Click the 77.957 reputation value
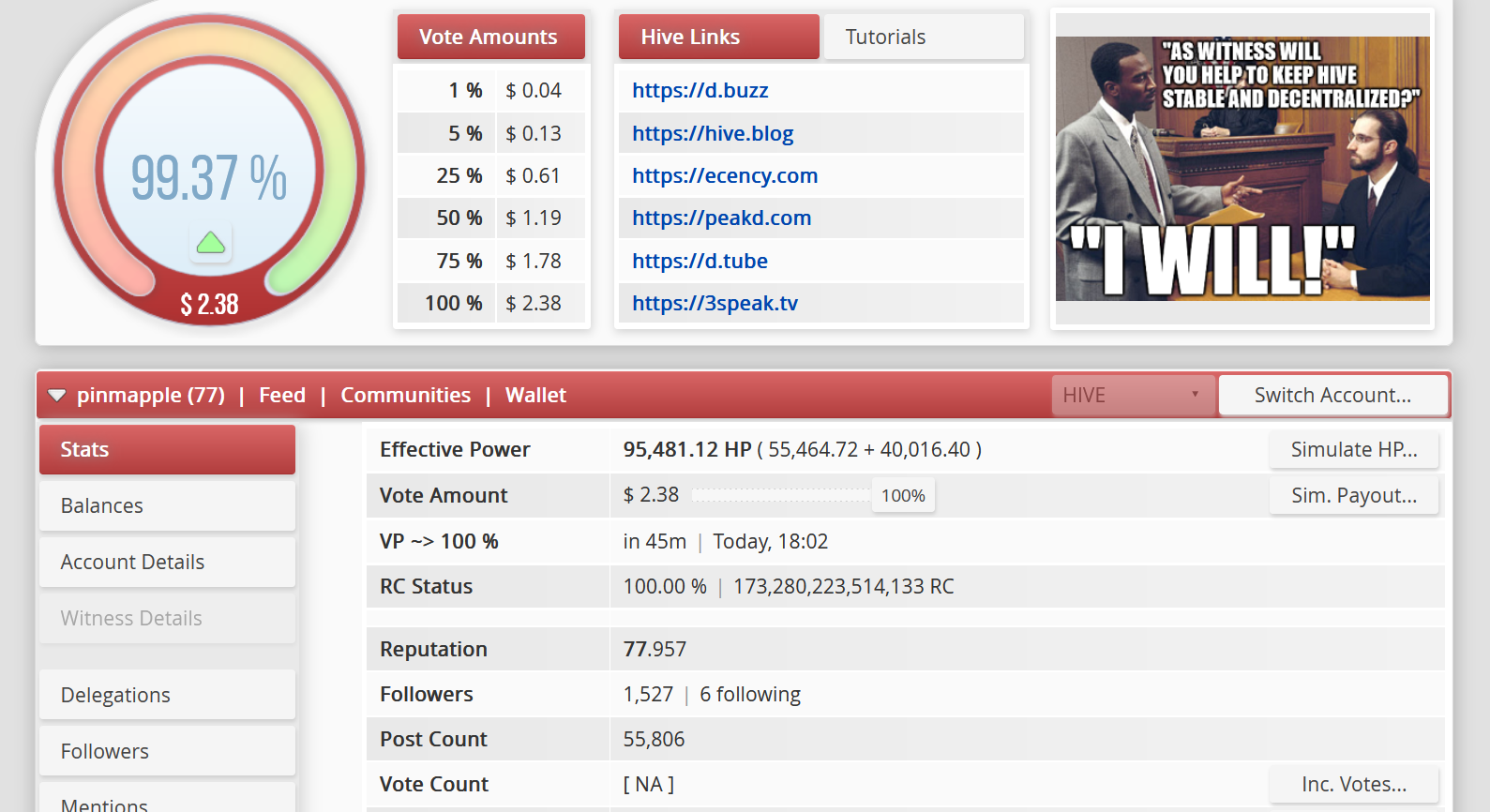 [x=655, y=649]
